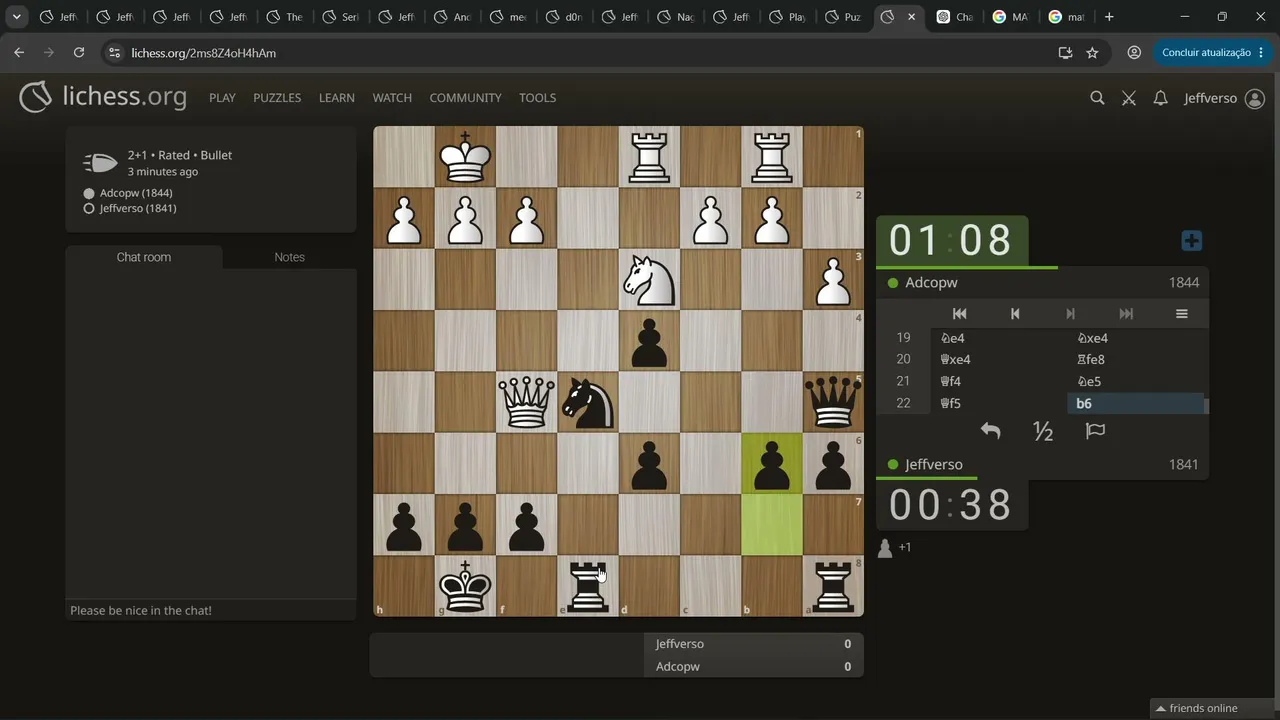Give opponent more time with blue plus
Image resolution: width=1280 pixels, height=720 pixels.
point(1191,241)
